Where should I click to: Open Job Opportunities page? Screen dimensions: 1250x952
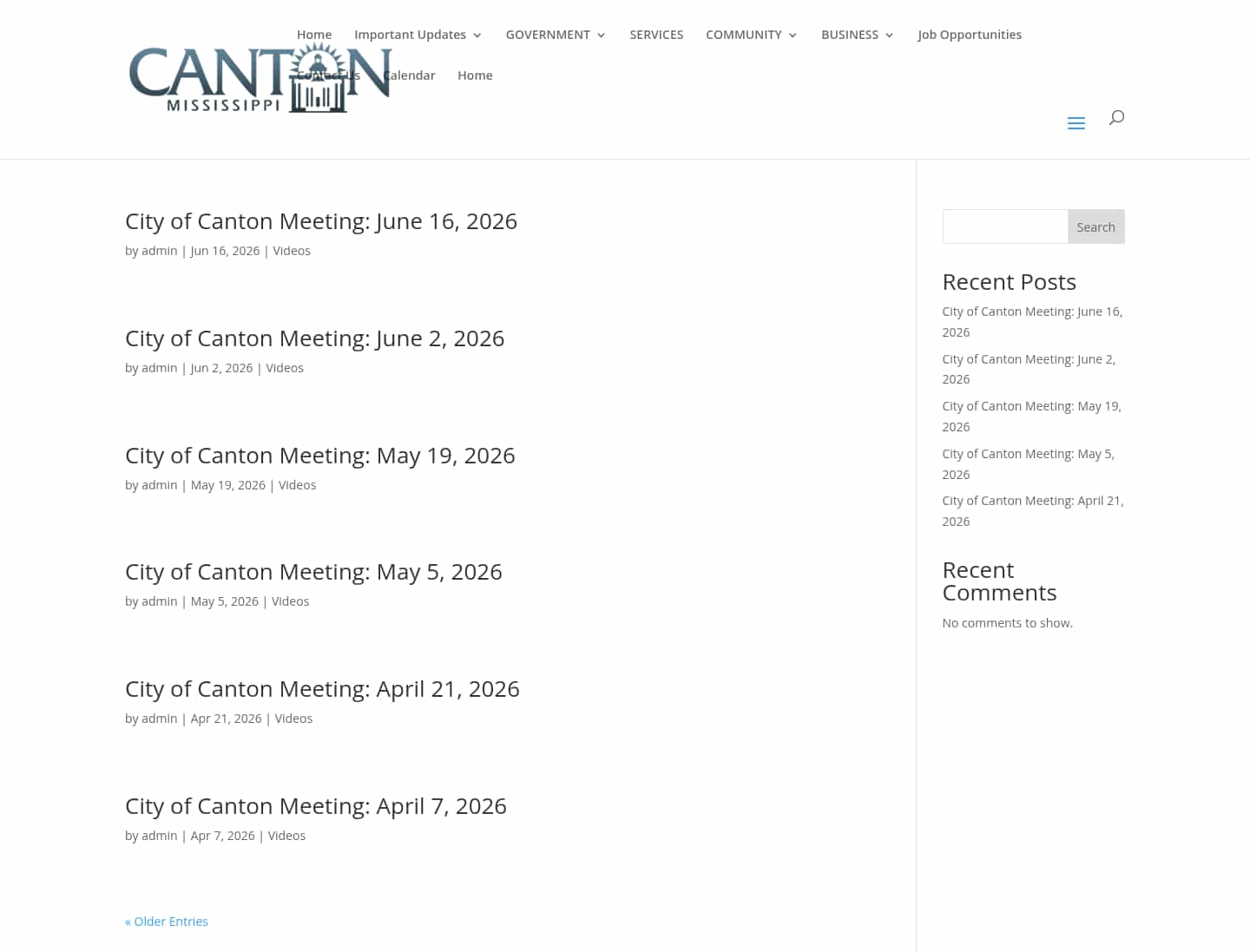(970, 35)
